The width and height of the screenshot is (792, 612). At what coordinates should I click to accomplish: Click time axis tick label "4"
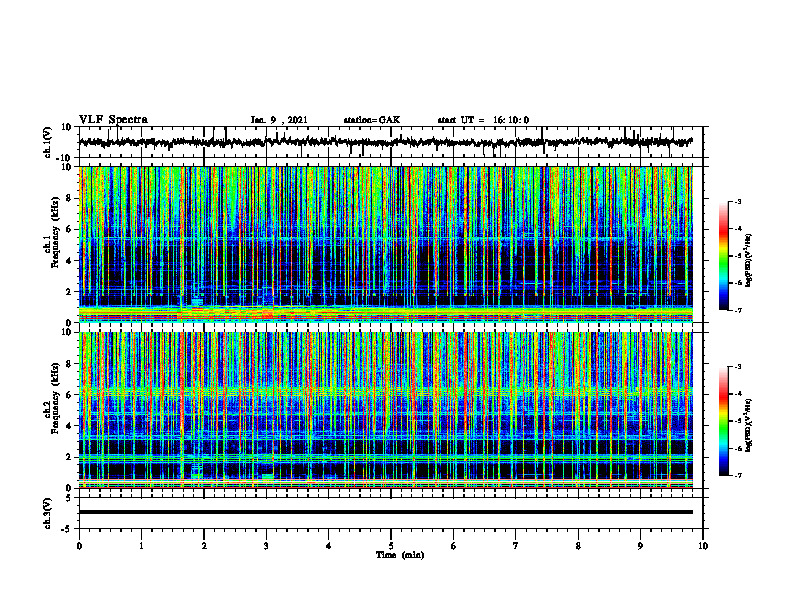[x=329, y=546]
